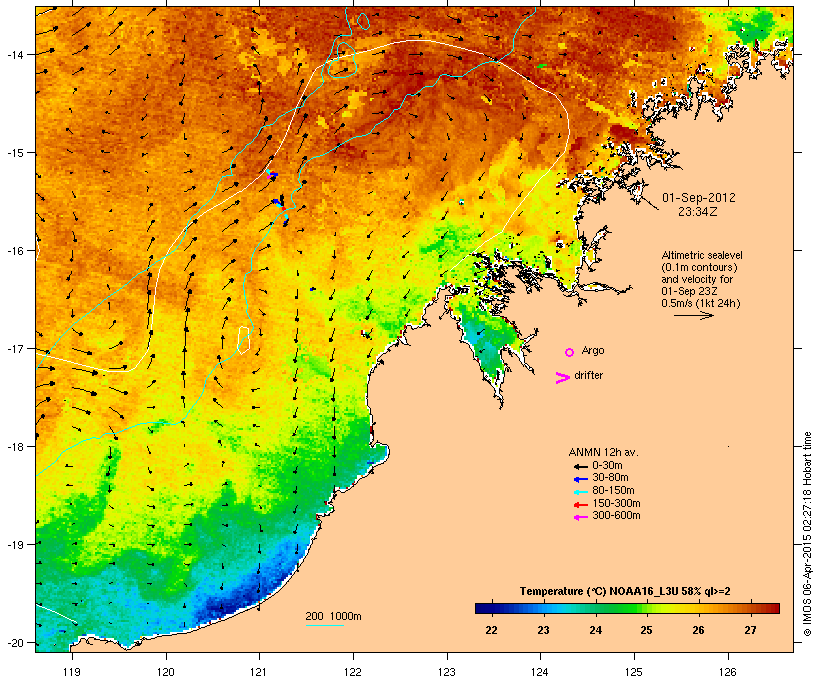Click the latitude label -16

pos(15,251)
